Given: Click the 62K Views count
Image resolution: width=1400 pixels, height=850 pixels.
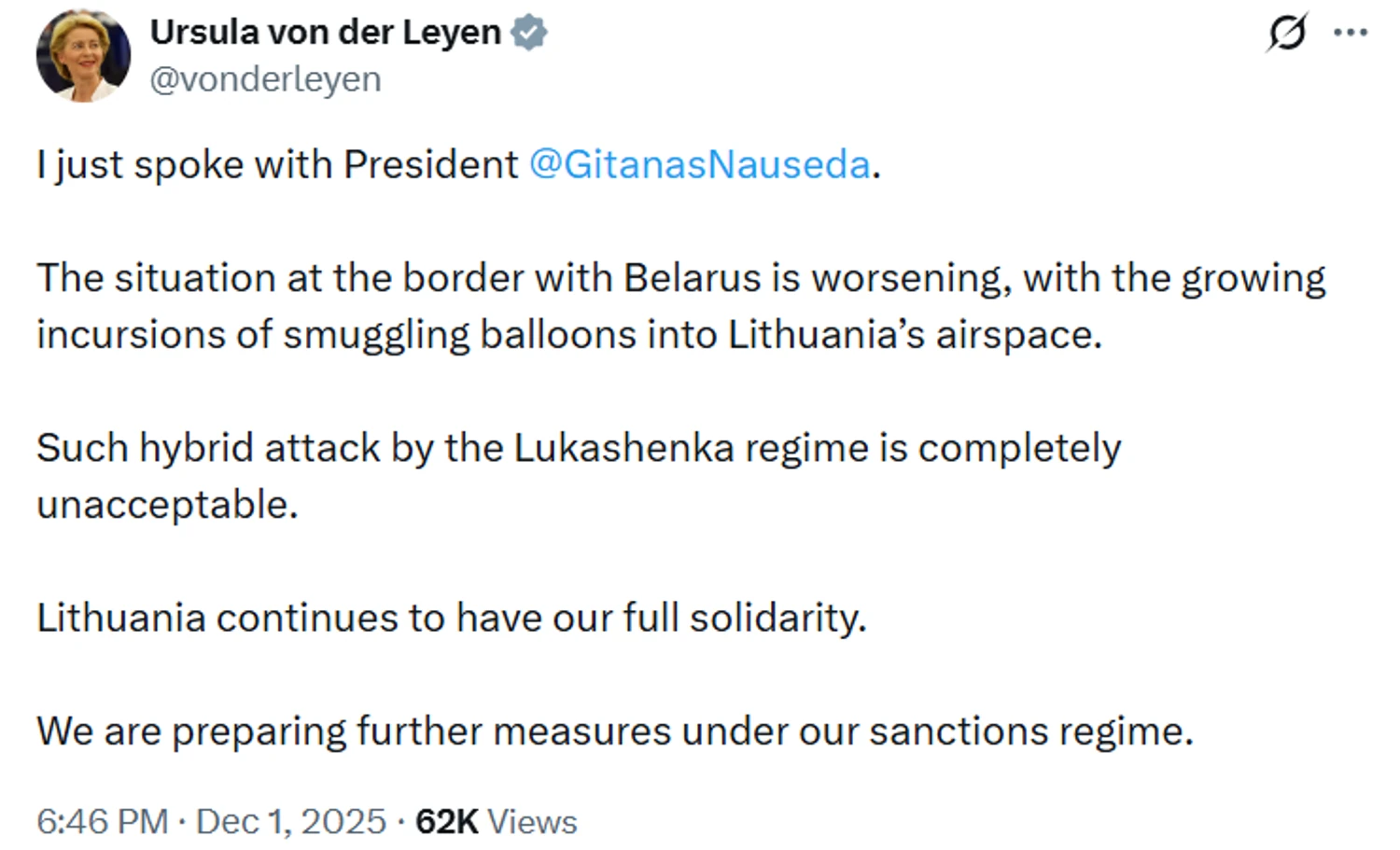Looking at the screenshot, I should tap(496, 822).
